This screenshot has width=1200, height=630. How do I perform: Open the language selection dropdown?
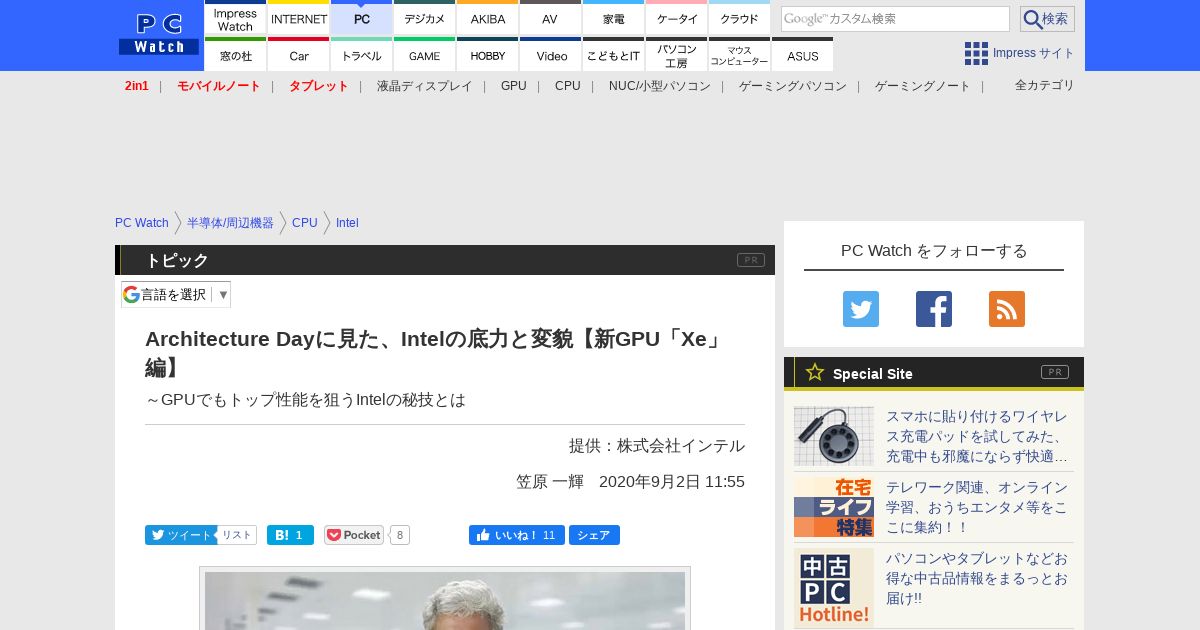point(176,294)
